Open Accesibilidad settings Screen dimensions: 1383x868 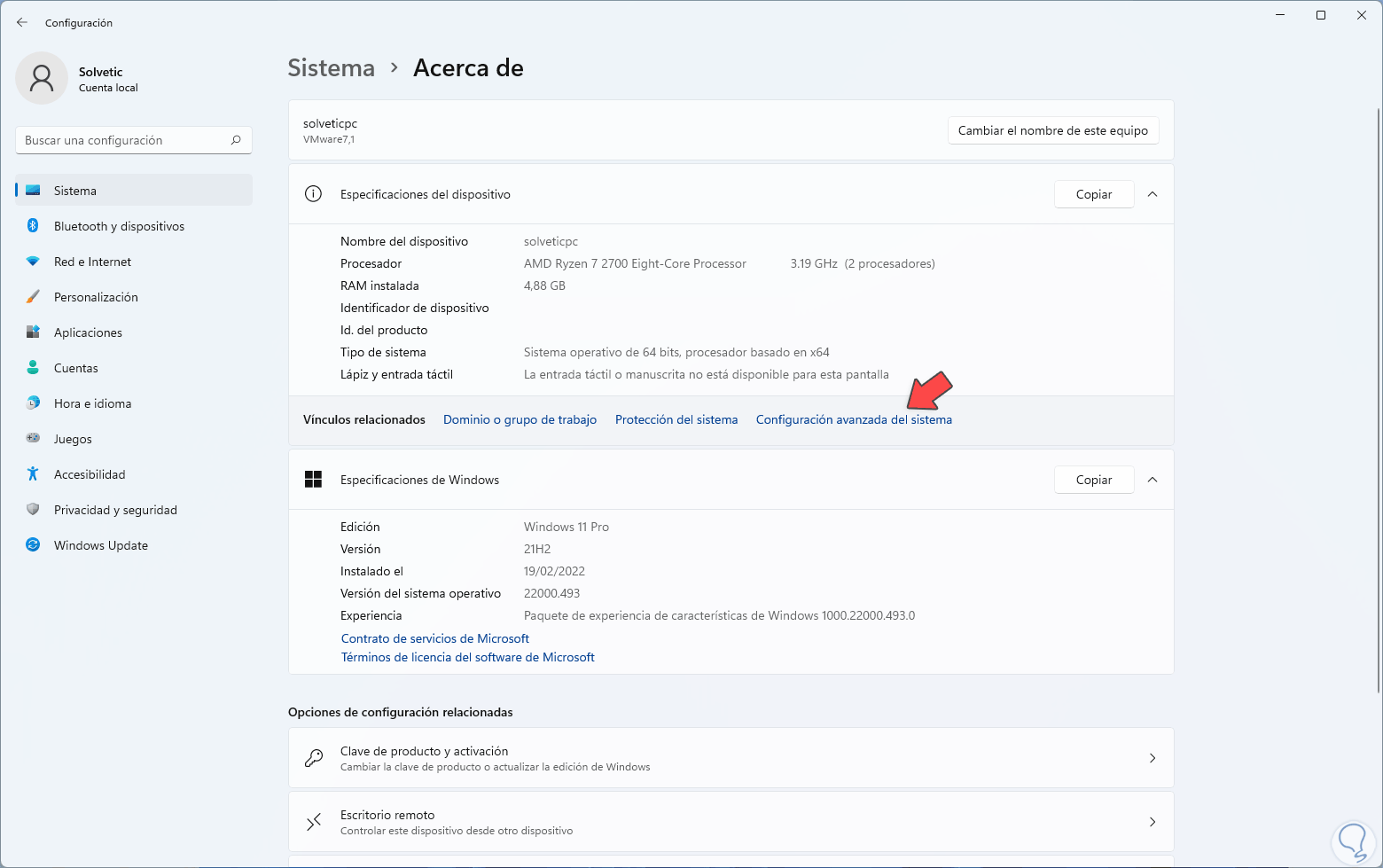[134, 474]
